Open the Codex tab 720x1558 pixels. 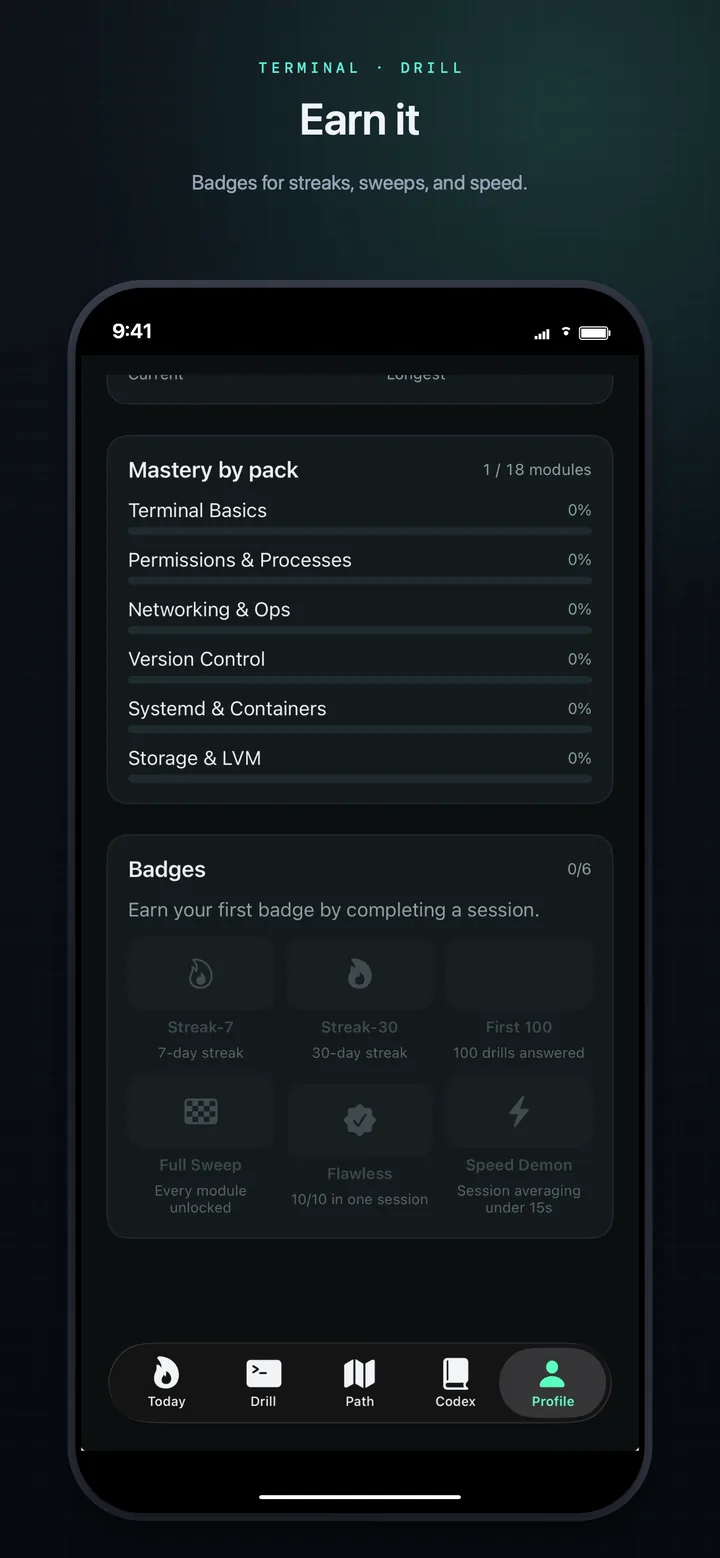(x=455, y=1383)
